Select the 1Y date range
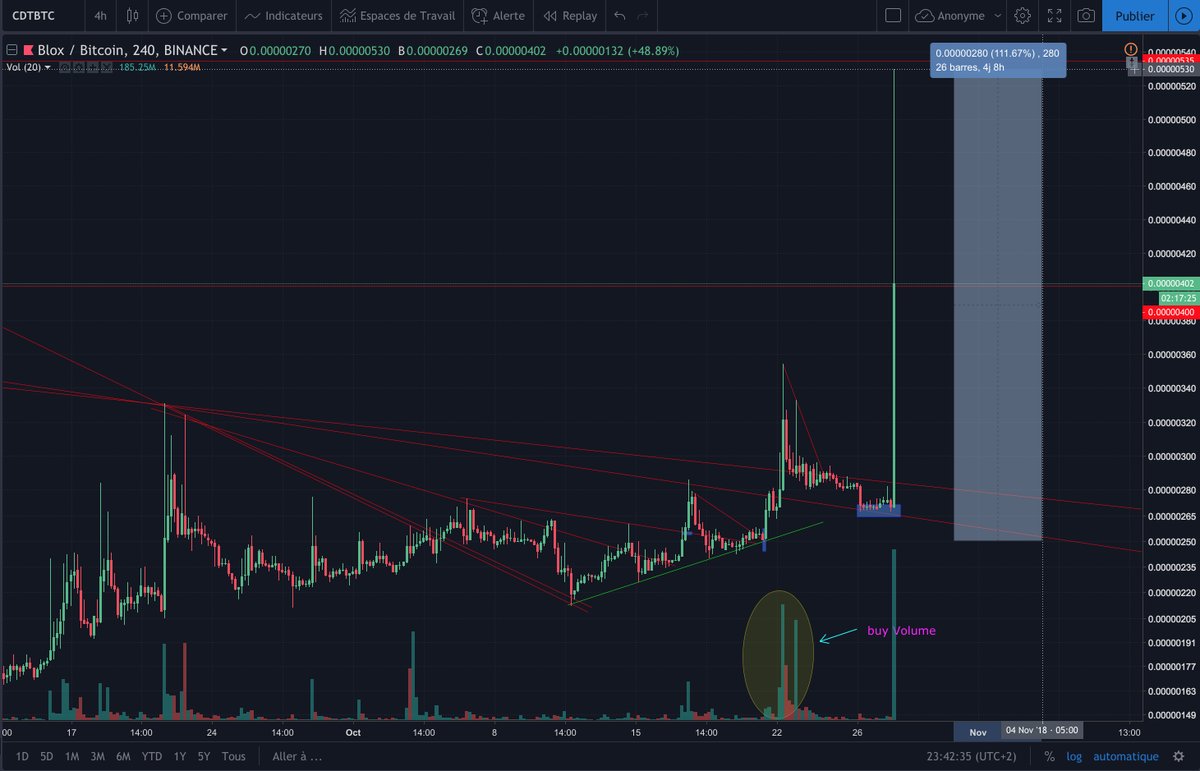 click(x=180, y=756)
